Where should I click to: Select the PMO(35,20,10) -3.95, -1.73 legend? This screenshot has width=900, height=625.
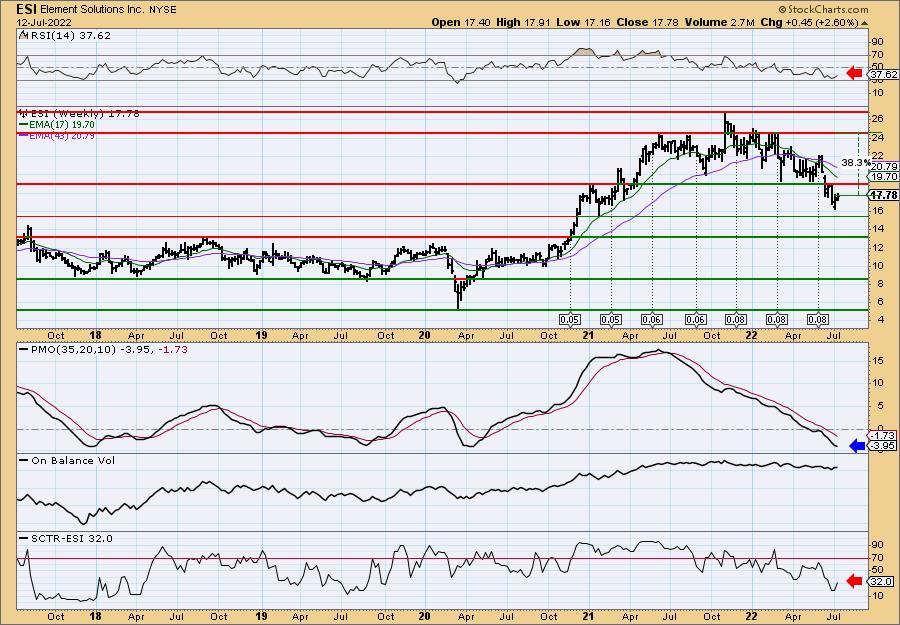point(103,350)
